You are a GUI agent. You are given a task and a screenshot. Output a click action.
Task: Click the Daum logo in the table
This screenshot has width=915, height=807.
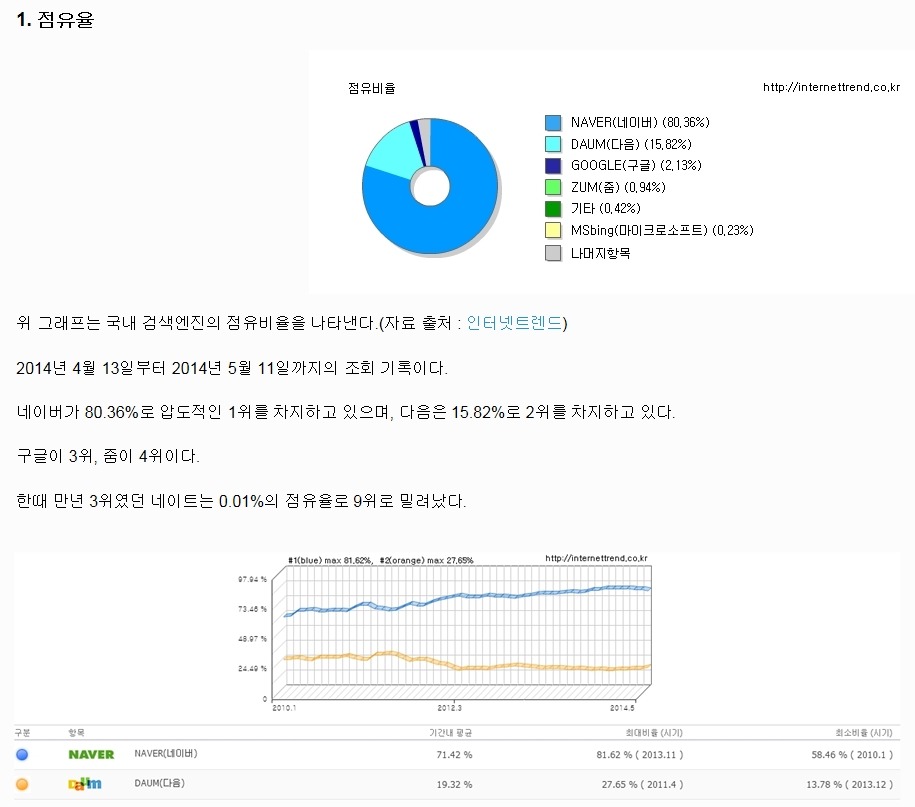pyautogui.click(x=85, y=784)
